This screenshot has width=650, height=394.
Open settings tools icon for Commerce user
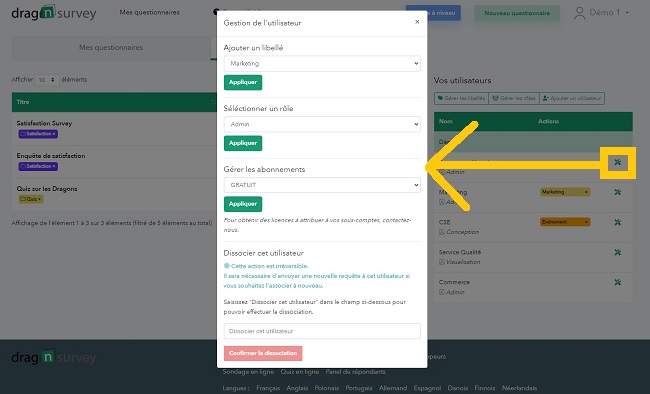(x=618, y=282)
